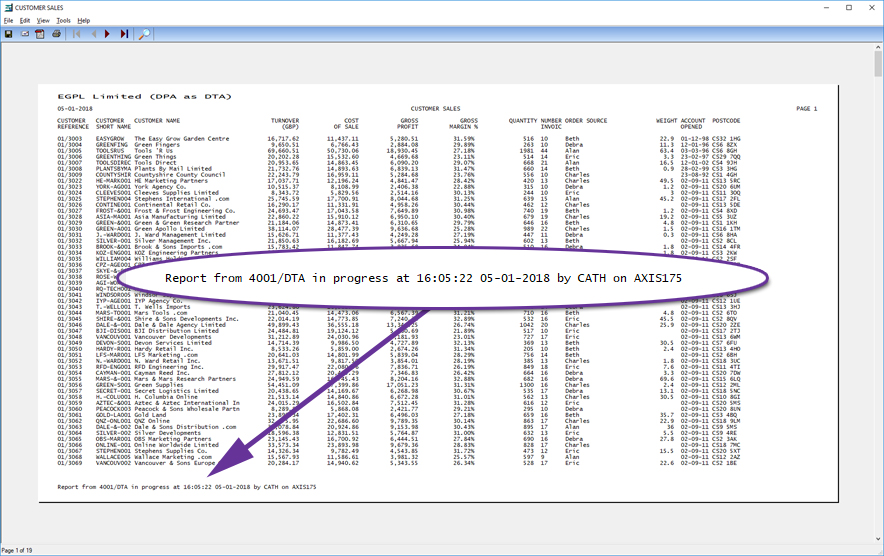Click the 'QUANTITY' column header
Screen dimensions: 884x556
[x=523, y=121]
